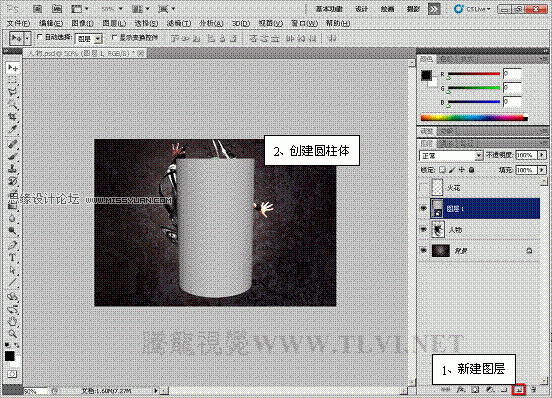The width and height of the screenshot is (552, 398).
Task: Switch to 基本功能 workspace
Action: coord(329,9)
